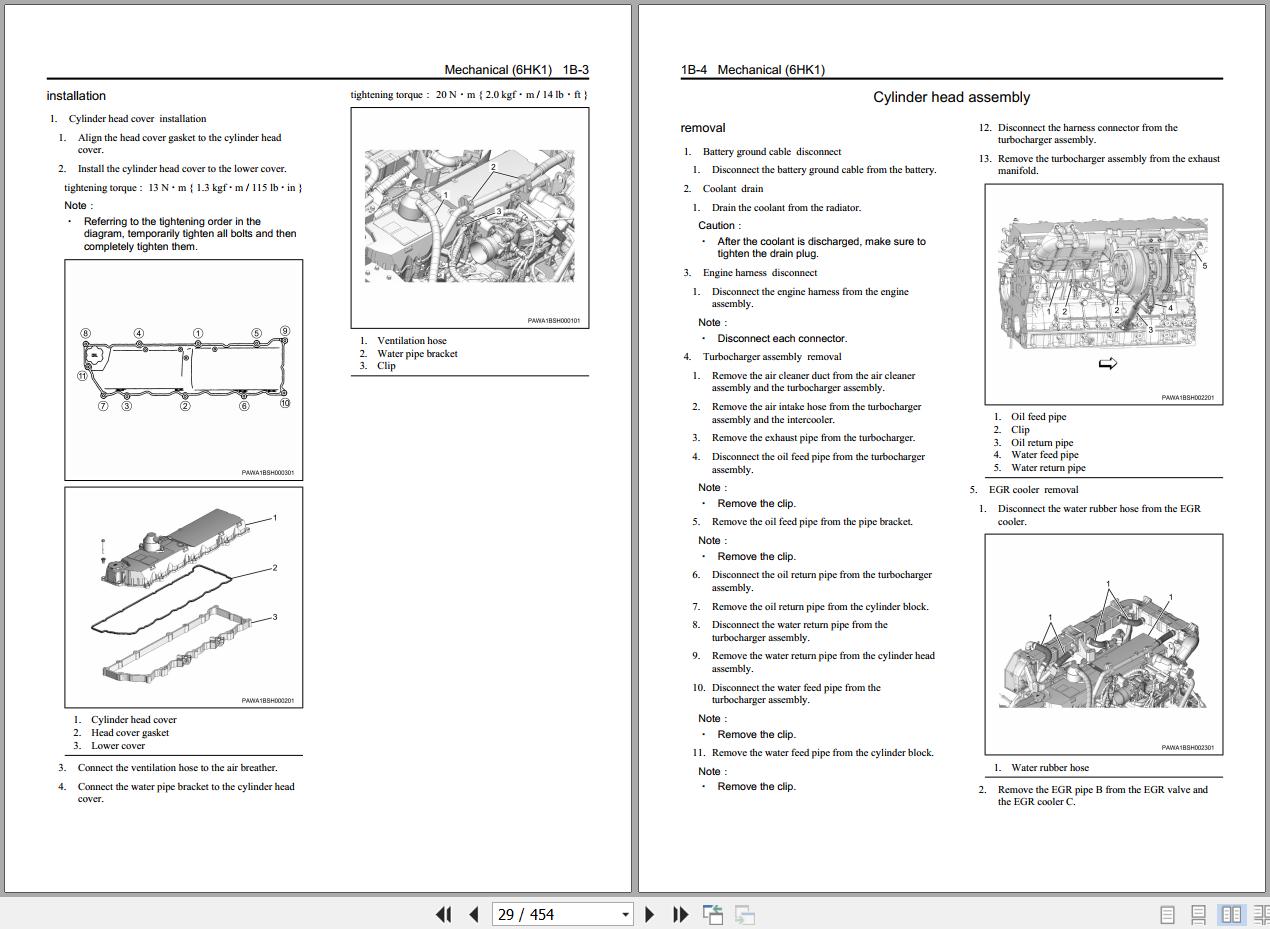
Task: Click figure code PAWA1BSH002201
Action: click(x=1187, y=398)
